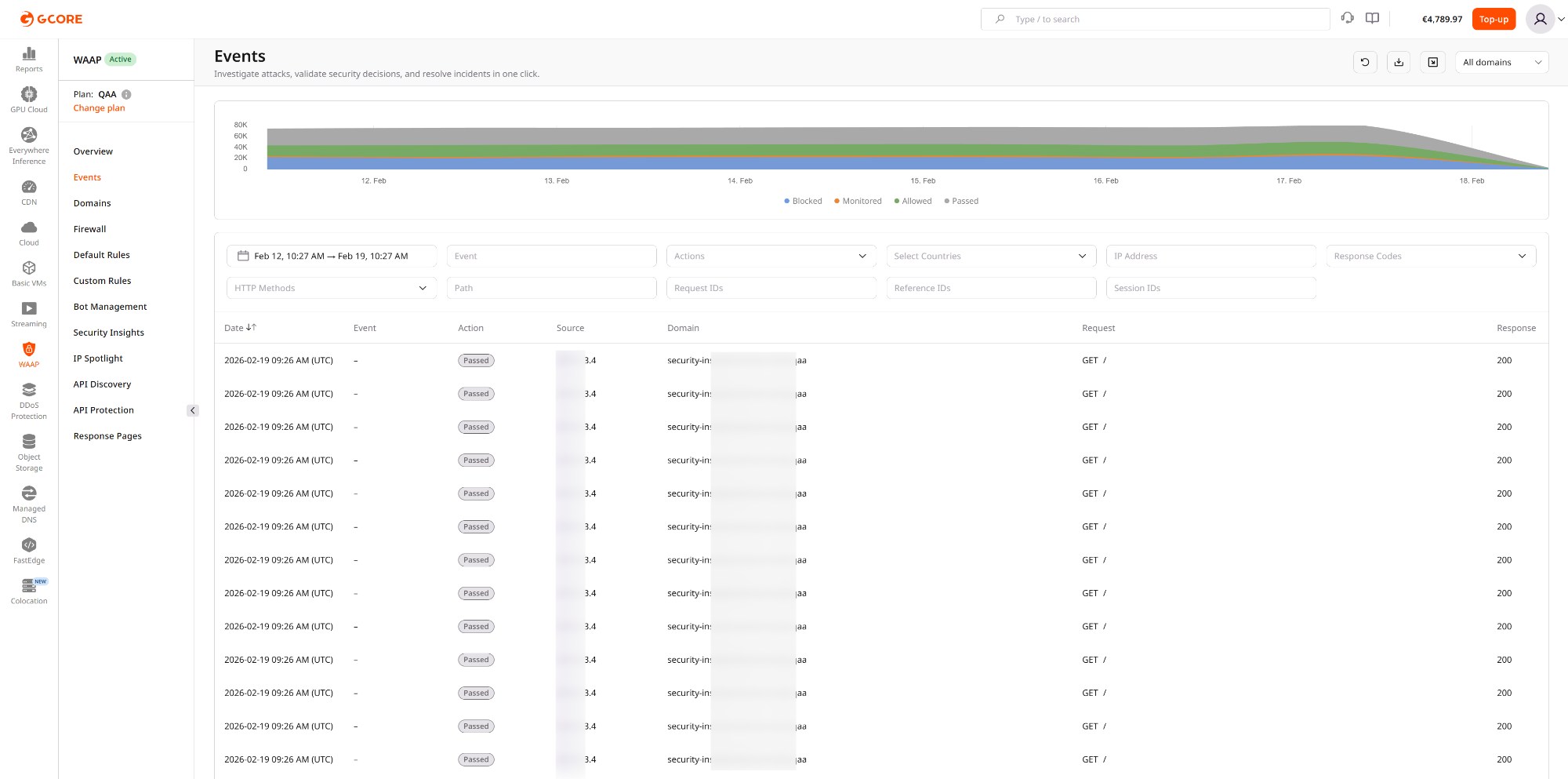Open the Change plan link
1568x779 pixels.
pyautogui.click(x=99, y=107)
